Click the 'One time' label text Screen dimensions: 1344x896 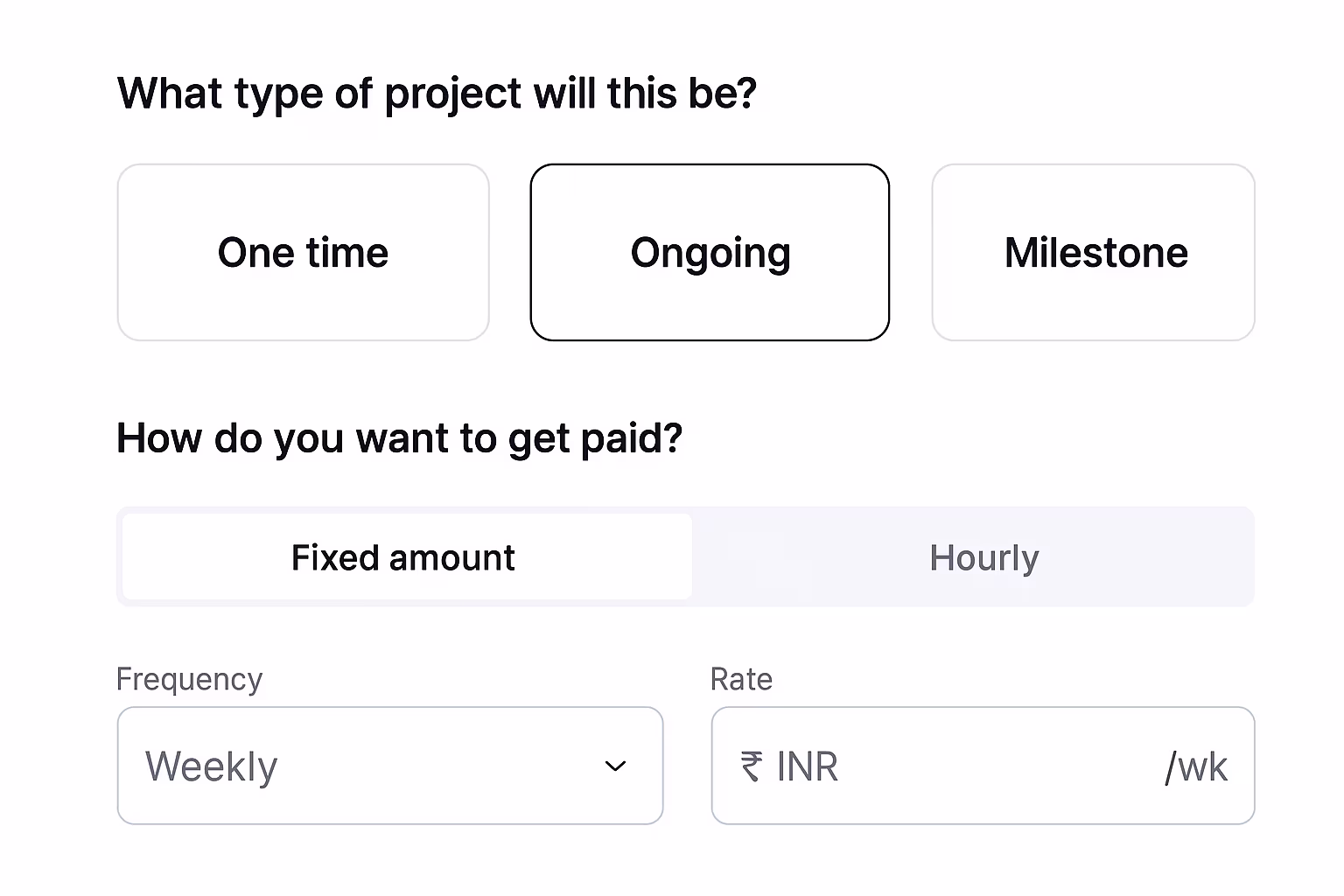[303, 253]
